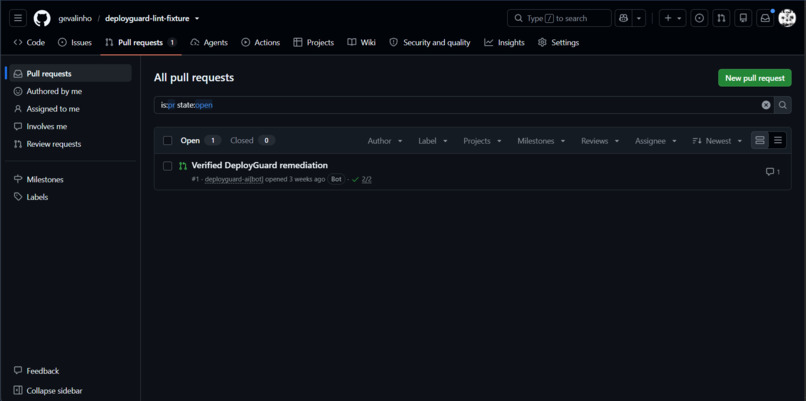Select the Verified DeployGuard remediation checkbox
806x401 pixels.
168,166
